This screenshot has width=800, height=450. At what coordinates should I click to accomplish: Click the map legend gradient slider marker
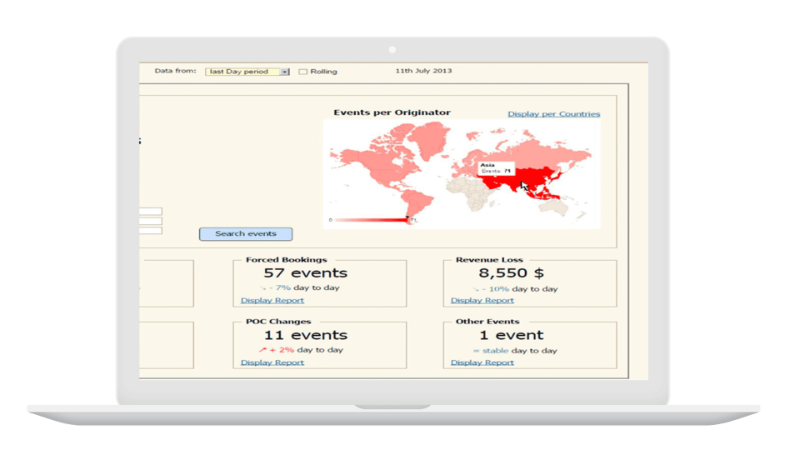(408, 219)
